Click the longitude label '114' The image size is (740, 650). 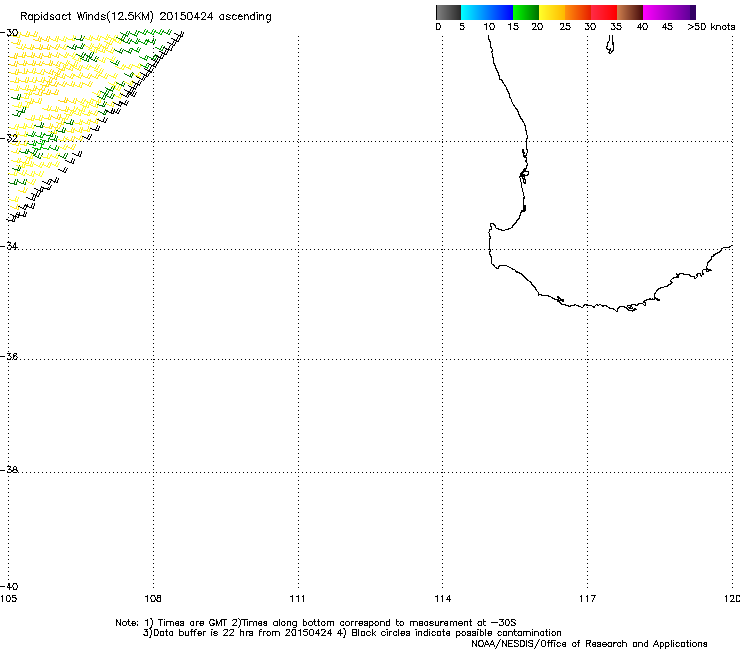(442, 599)
